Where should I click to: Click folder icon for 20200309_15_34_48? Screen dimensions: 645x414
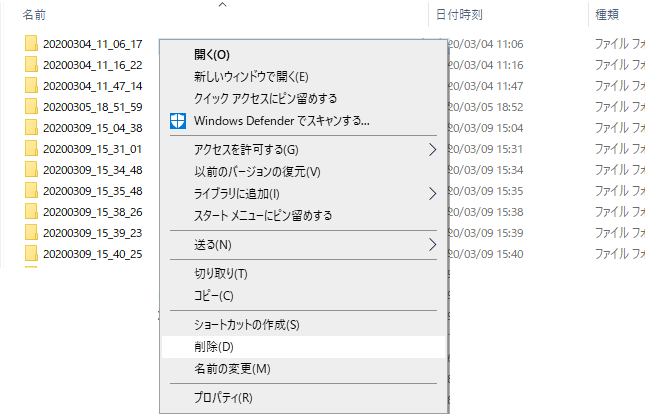point(31,170)
